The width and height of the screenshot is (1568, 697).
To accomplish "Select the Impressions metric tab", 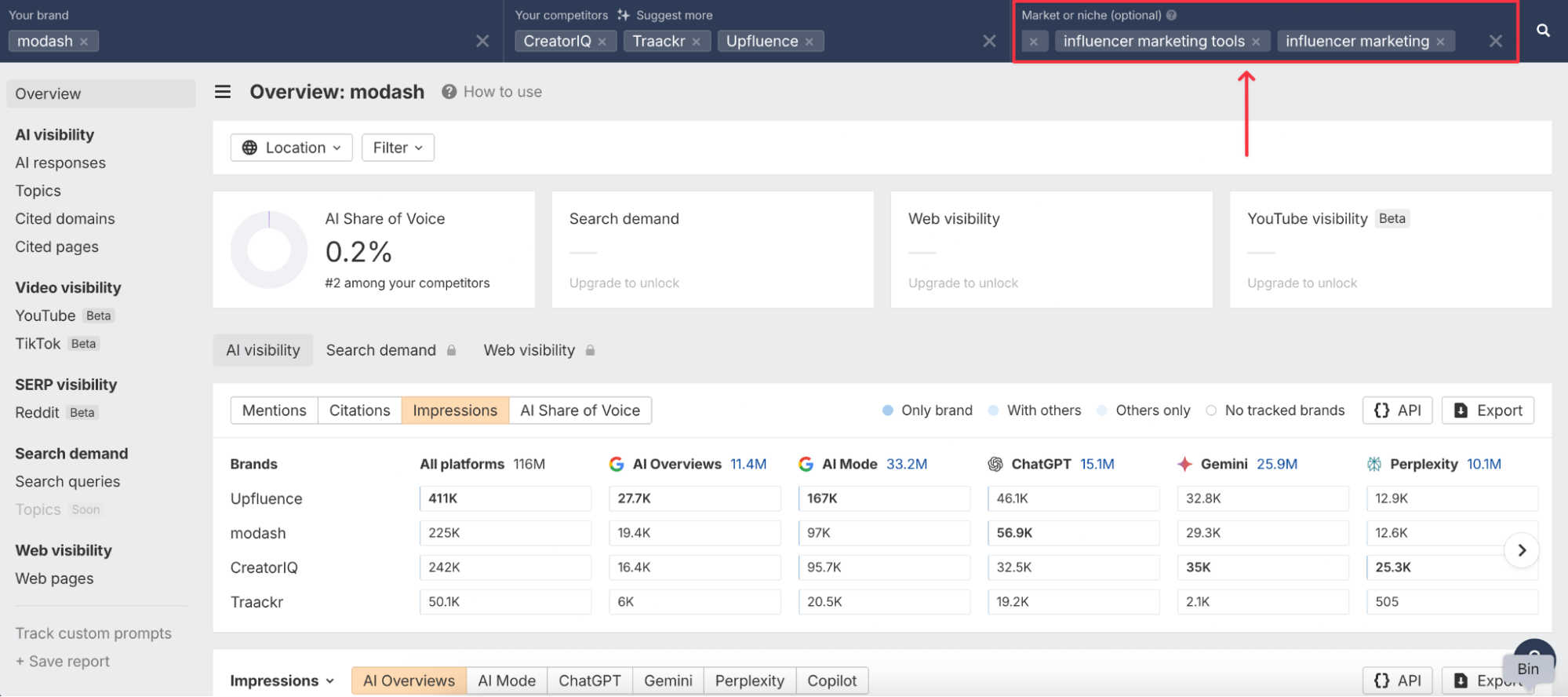I will click(455, 411).
